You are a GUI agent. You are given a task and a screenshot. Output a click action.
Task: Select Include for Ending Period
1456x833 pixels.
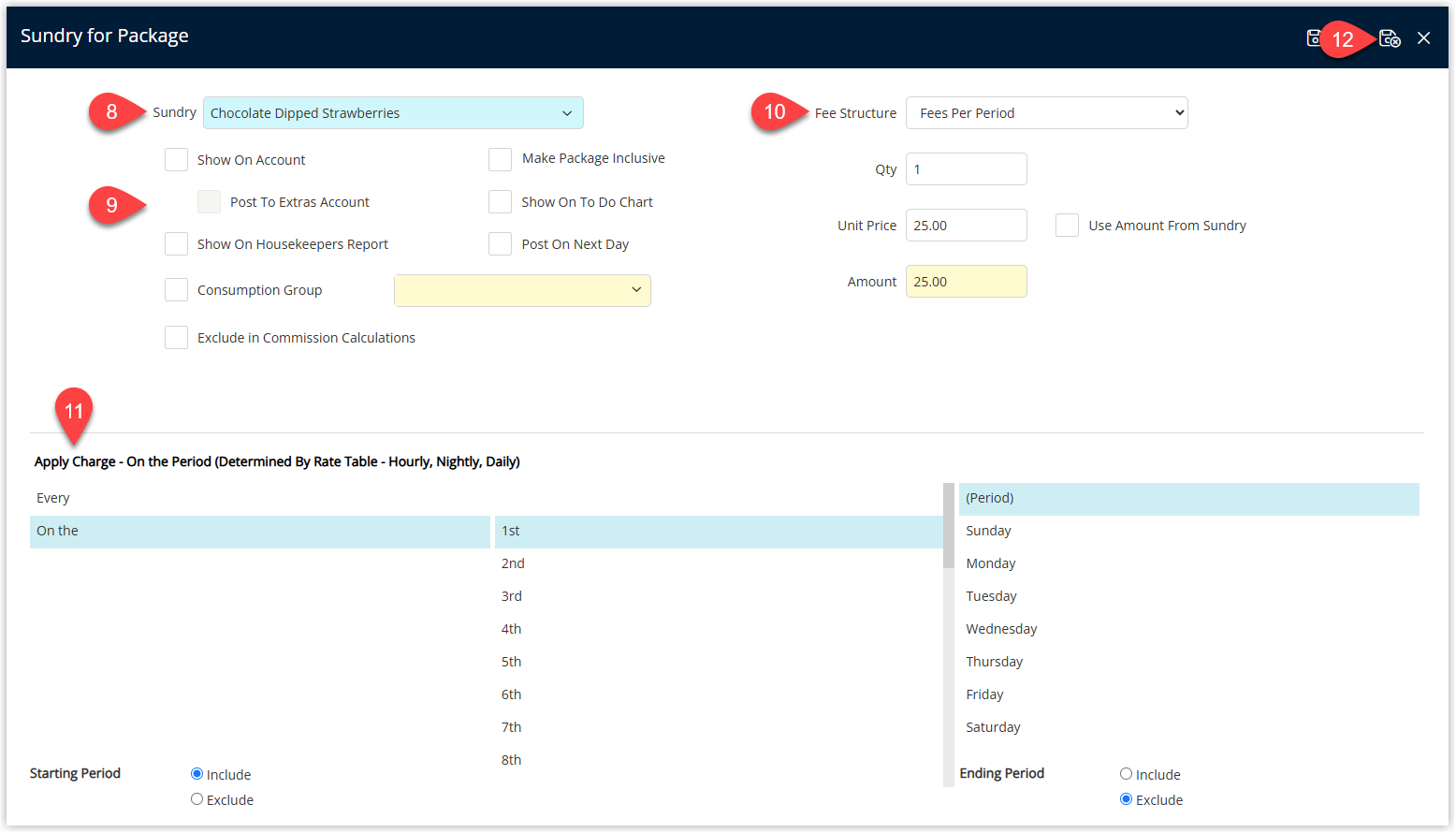coord(1126,774)
